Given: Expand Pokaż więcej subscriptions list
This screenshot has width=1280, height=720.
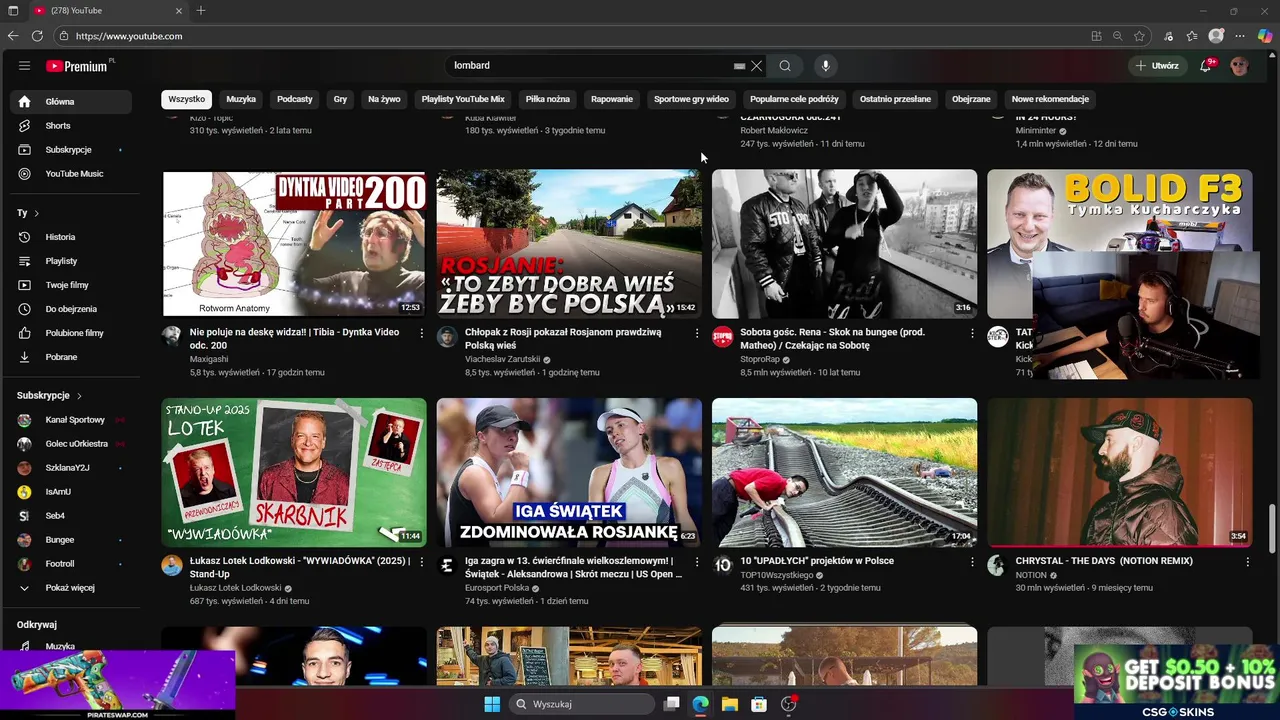Looking at the screenshot, I should pos(70,588).
